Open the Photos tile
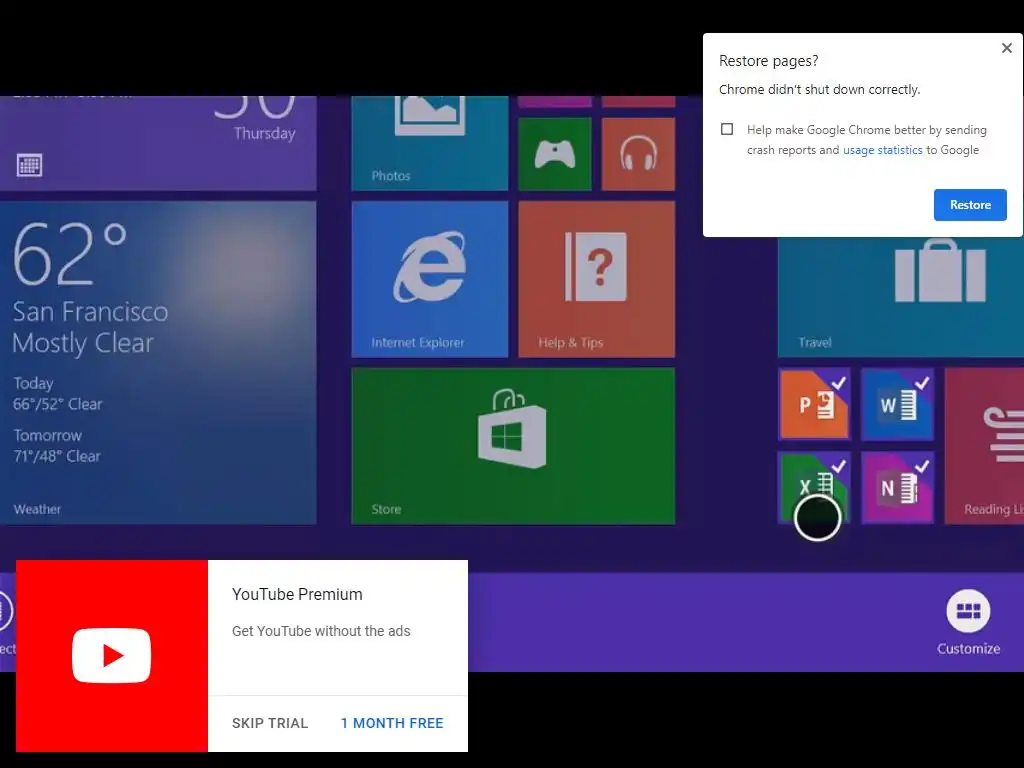 430,143
